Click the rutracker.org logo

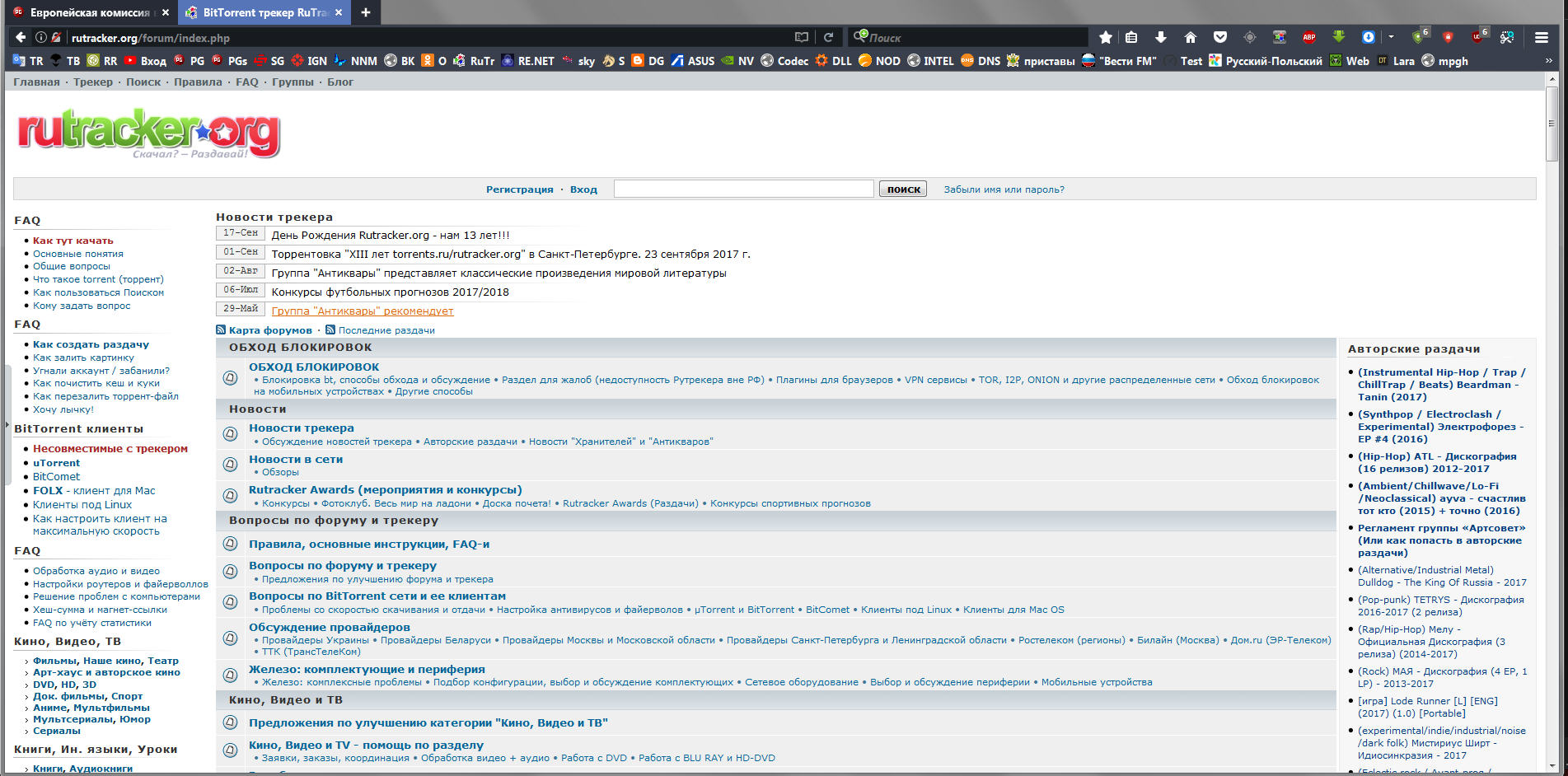coord(148,132)
